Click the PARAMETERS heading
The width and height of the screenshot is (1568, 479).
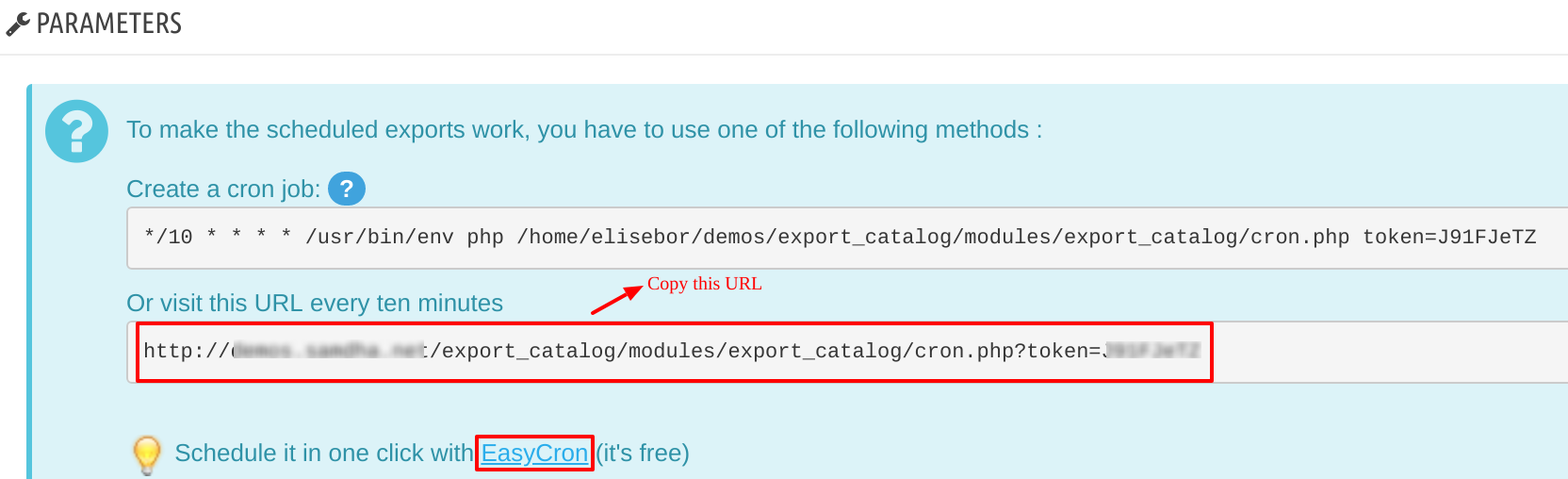(109, 24)
